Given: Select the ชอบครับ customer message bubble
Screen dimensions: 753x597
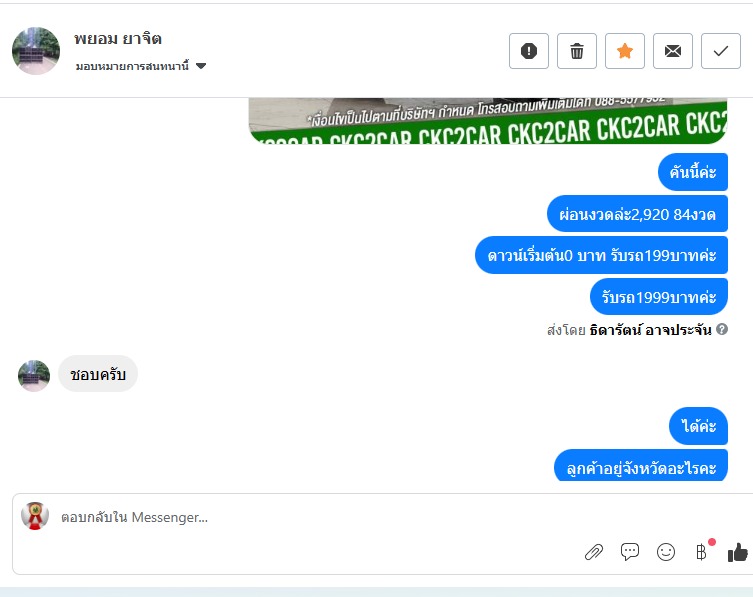Looking at the screenshot, I should (98, 374).
